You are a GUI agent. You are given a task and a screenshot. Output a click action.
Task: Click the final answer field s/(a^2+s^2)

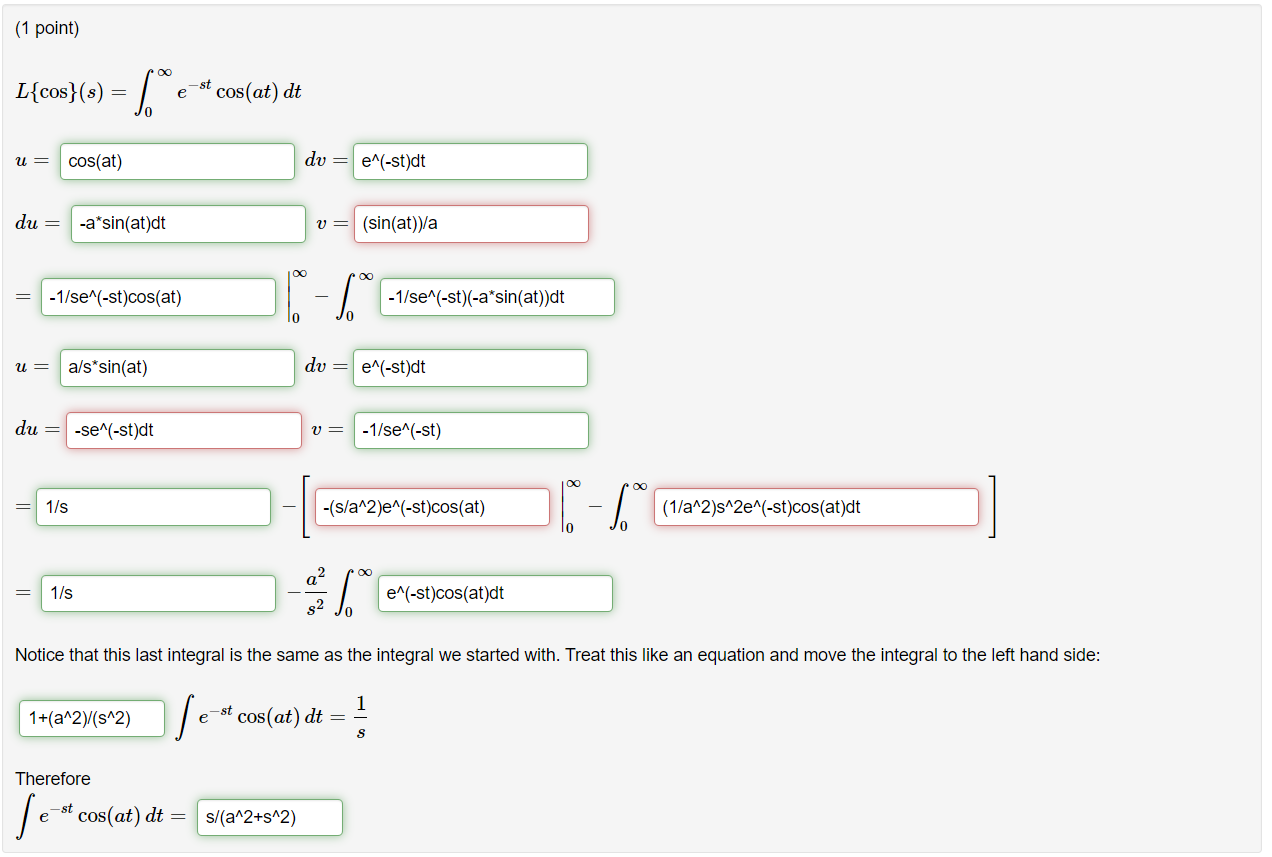269,817
